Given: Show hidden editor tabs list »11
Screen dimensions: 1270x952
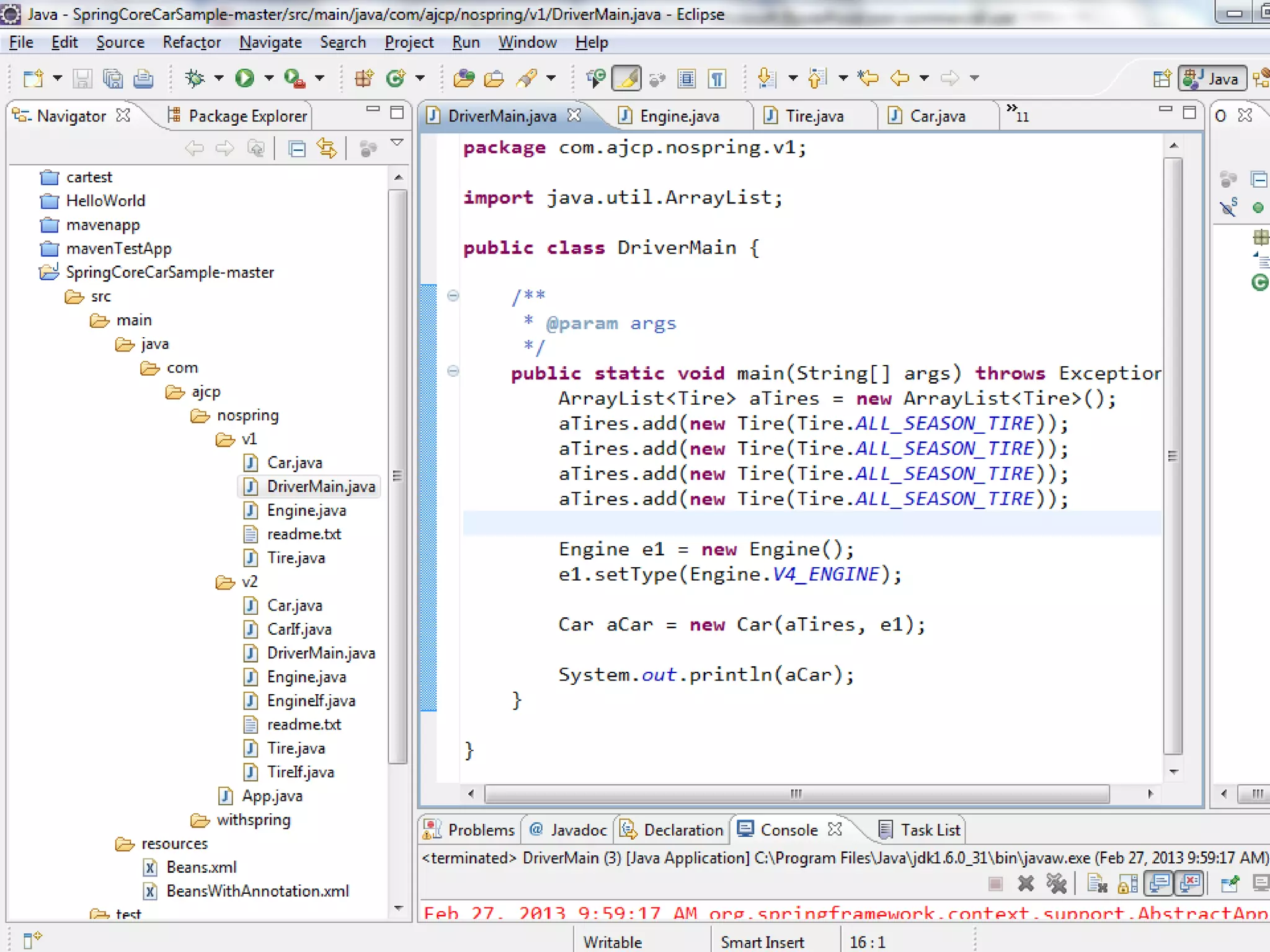Looking at the screenshot, I should coord(1017,114).
